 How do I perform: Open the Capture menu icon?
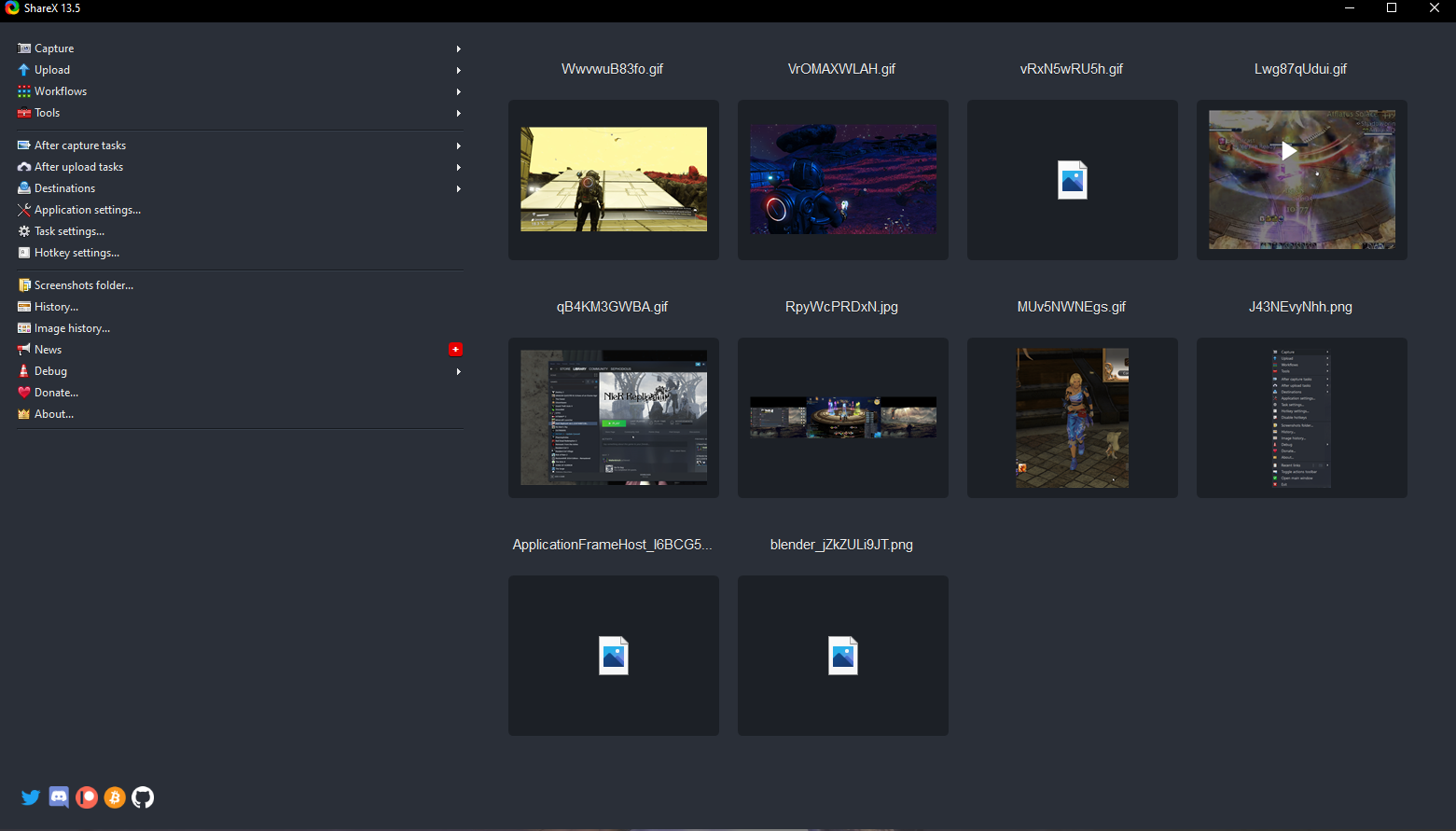point(23,48)
